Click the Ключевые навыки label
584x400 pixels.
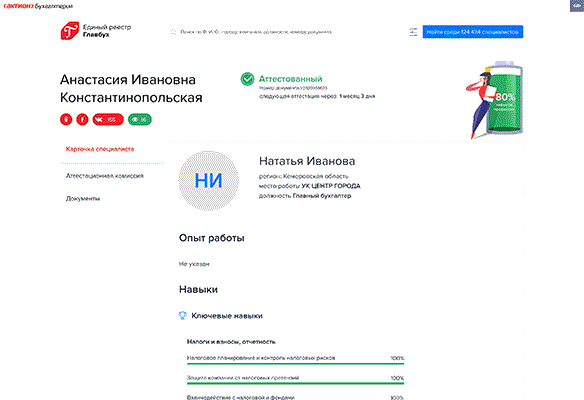click(227, 316)
